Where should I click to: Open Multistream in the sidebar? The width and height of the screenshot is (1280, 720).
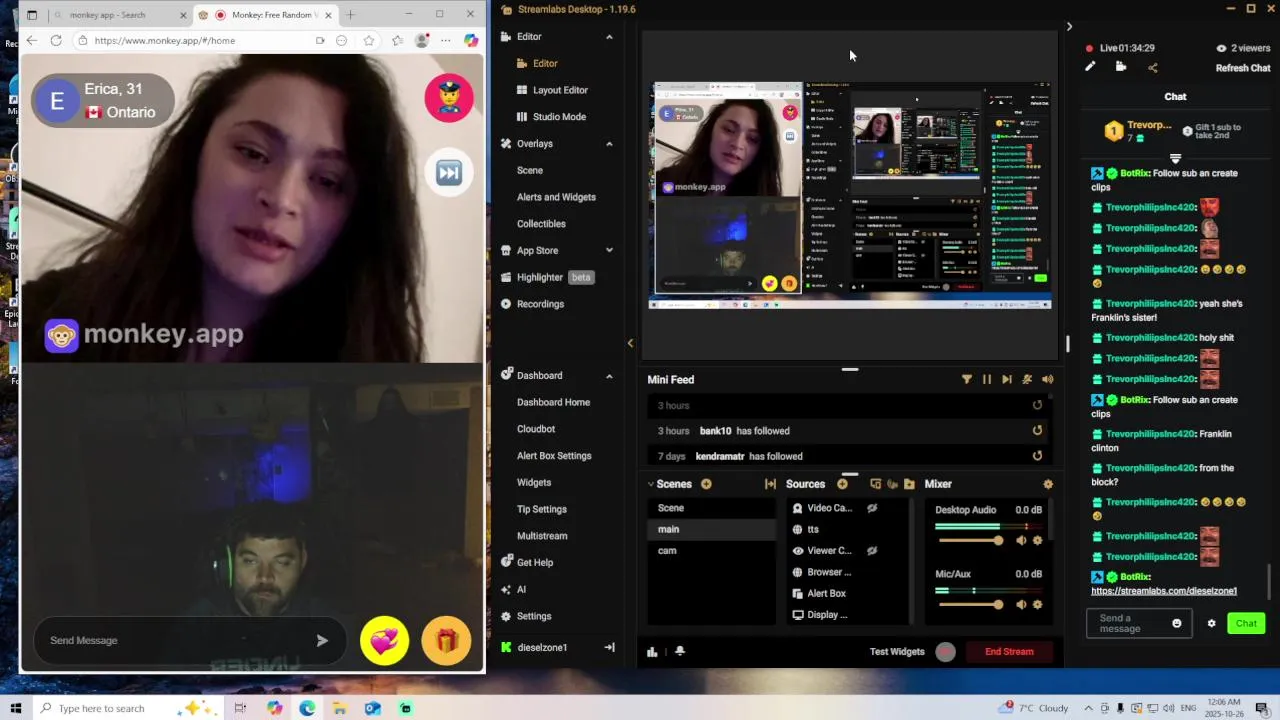(542, 536)
